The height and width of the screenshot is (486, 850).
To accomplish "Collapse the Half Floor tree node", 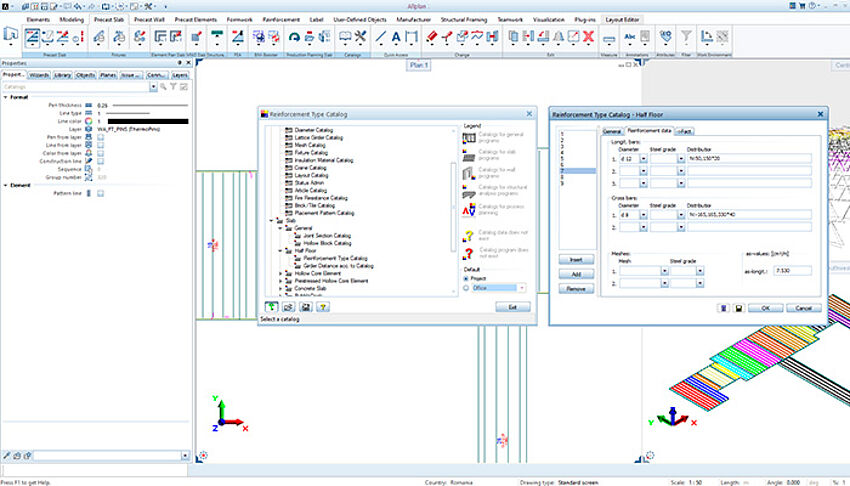I will click(279, 250).
